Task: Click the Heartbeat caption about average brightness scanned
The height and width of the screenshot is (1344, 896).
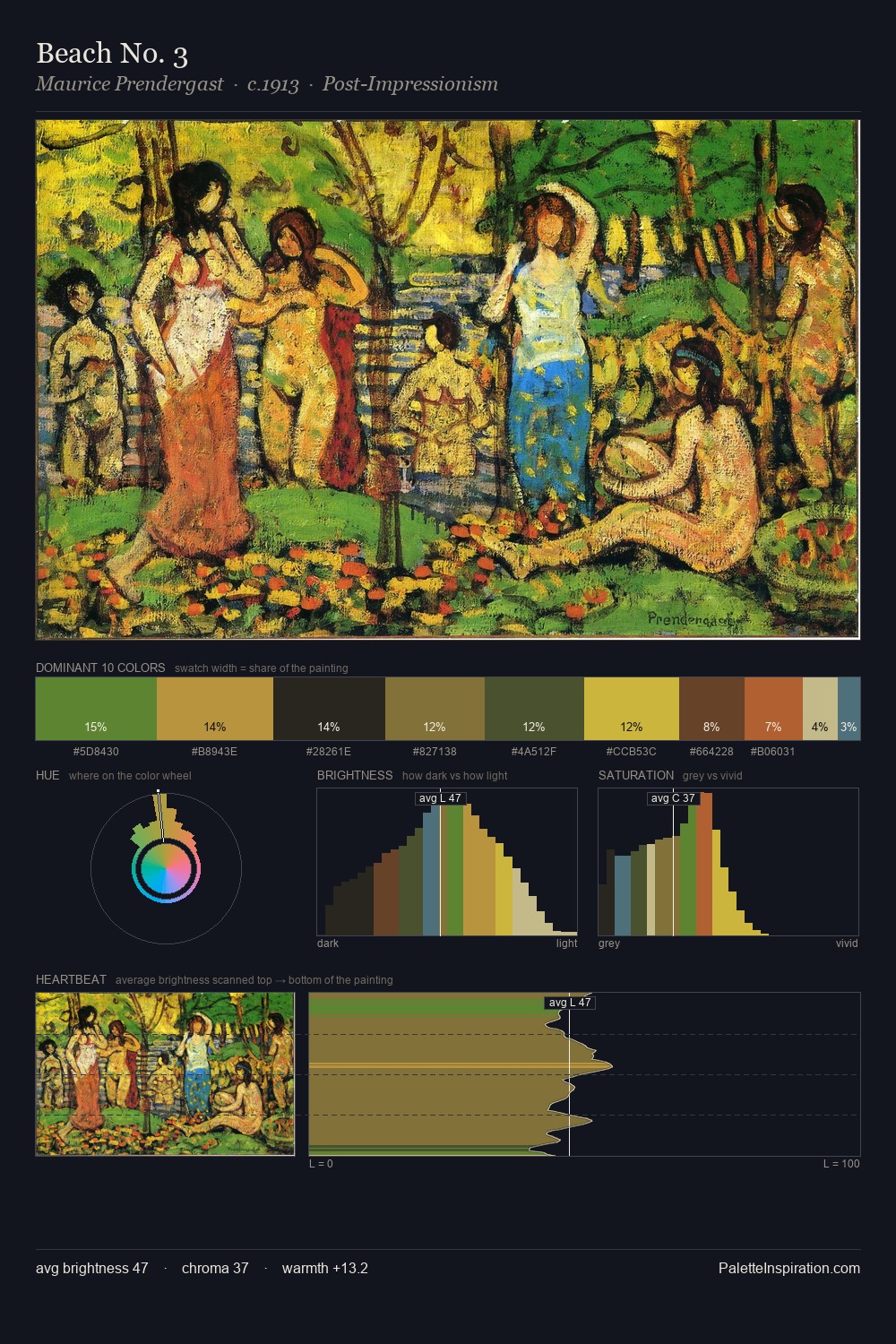Action: point(254,980)
